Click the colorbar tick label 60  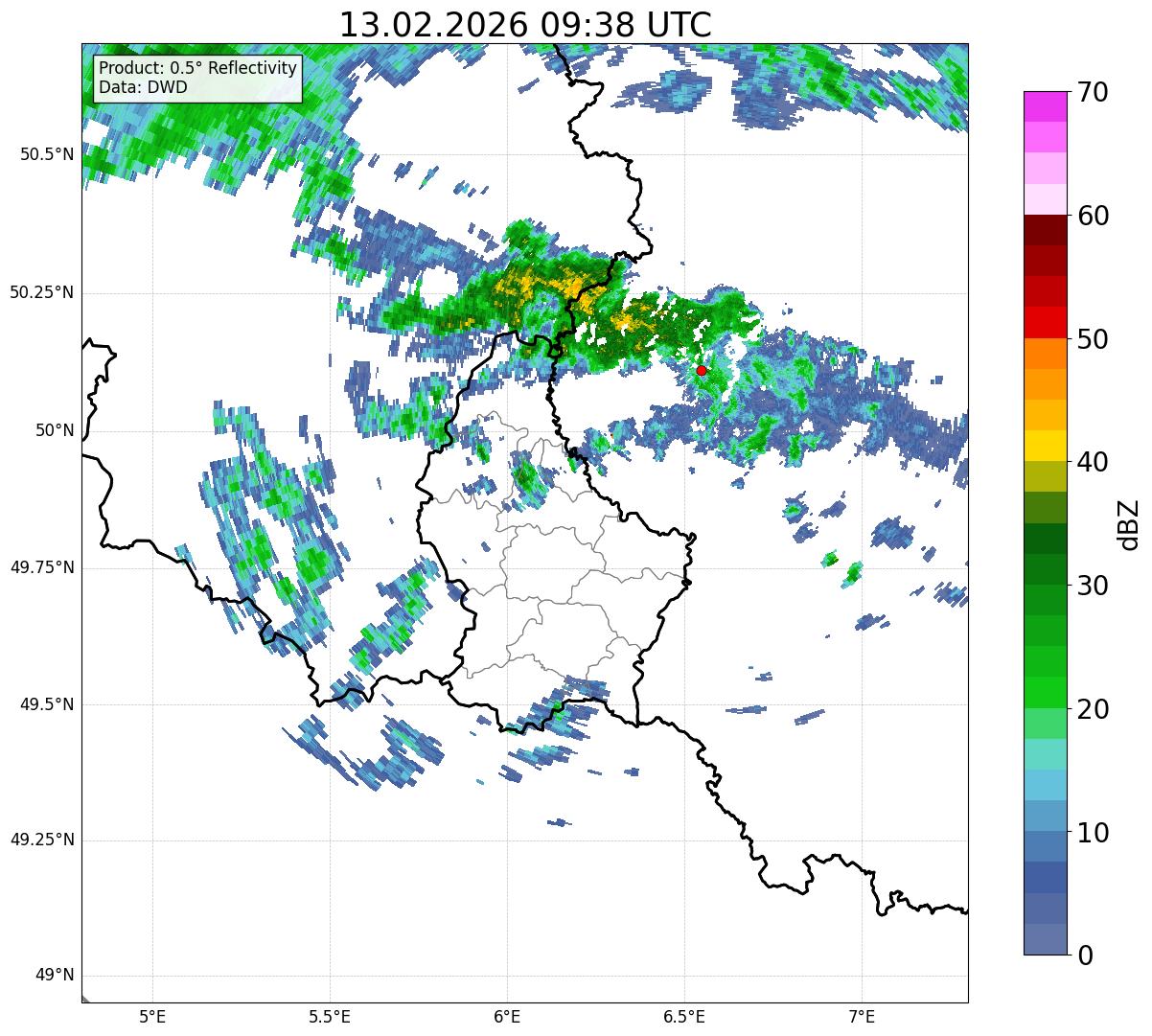pos(1093,216)
